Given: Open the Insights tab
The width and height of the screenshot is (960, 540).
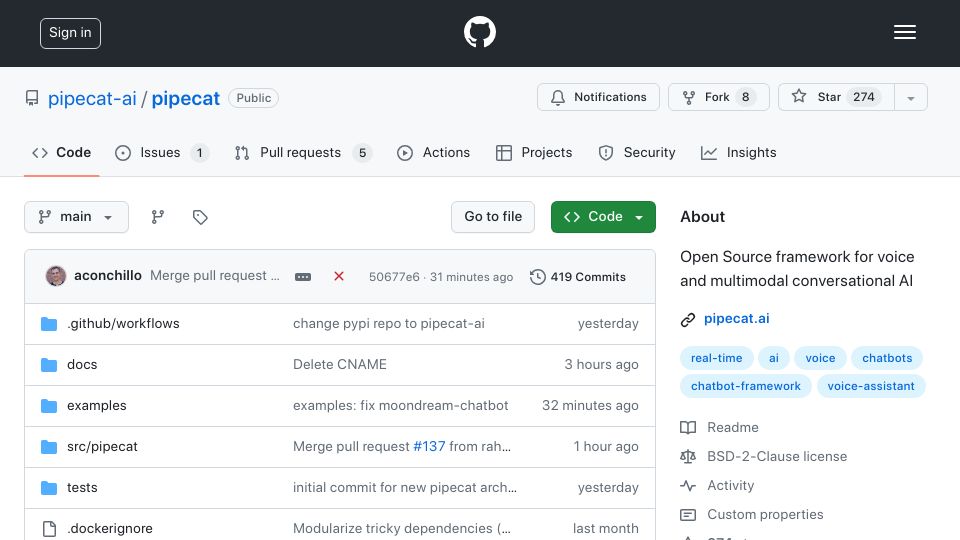Looking at the screenshot, I should tap(738, 152).
